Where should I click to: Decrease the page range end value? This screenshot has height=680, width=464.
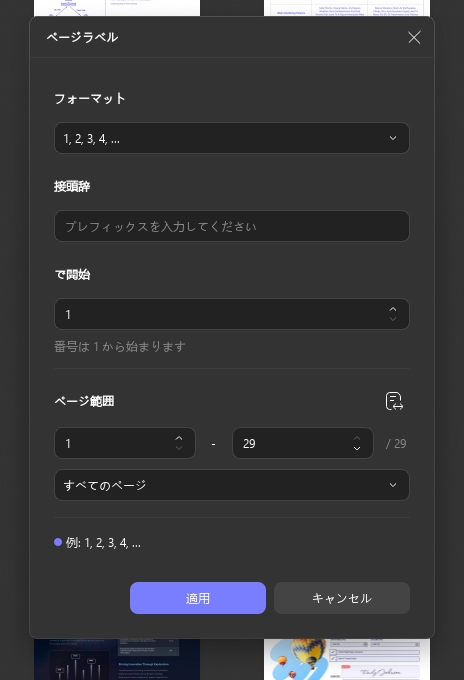(356, 448)
